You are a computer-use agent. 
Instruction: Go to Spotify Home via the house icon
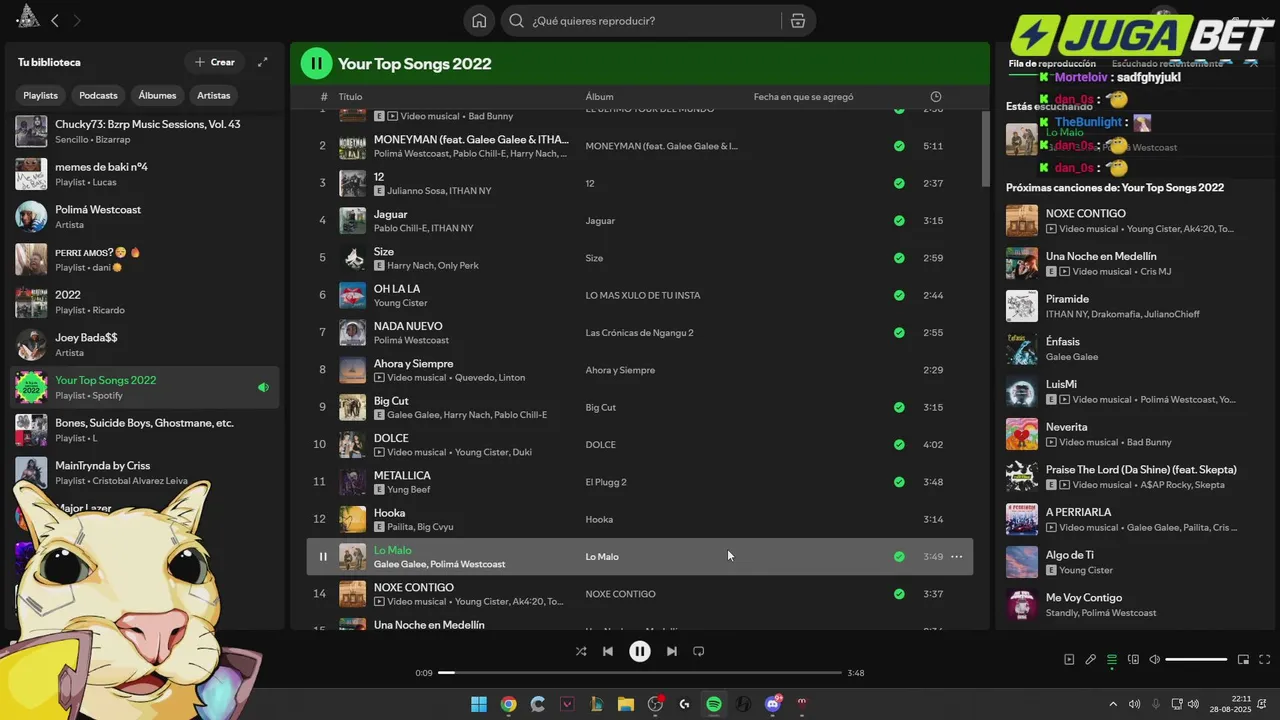[479, 21]
